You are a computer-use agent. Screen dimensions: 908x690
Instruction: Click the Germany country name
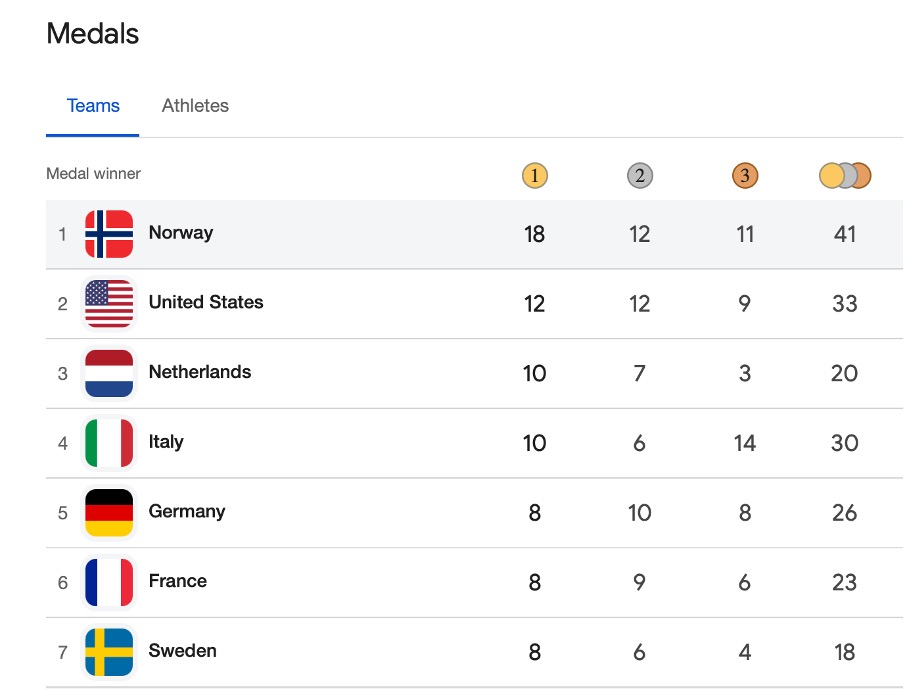tap(187, 511)
